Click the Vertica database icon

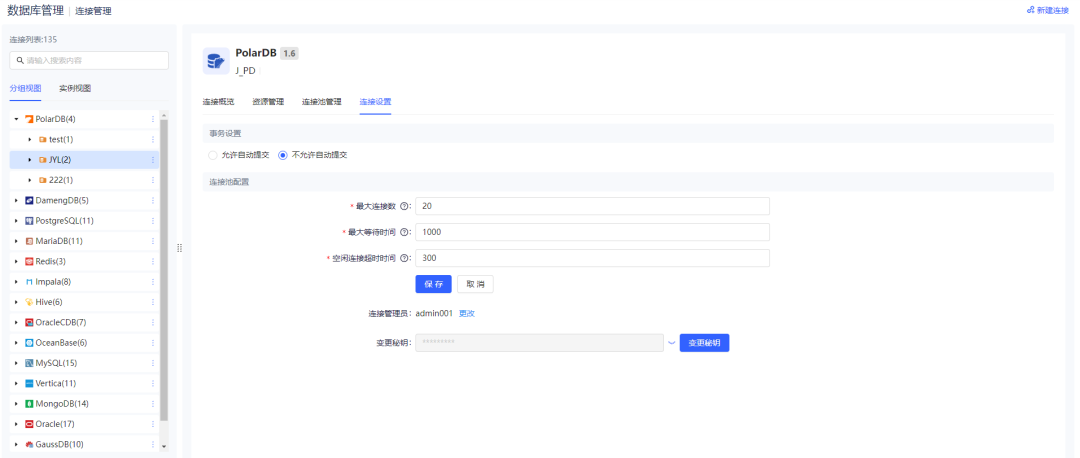tap(29, 383)
